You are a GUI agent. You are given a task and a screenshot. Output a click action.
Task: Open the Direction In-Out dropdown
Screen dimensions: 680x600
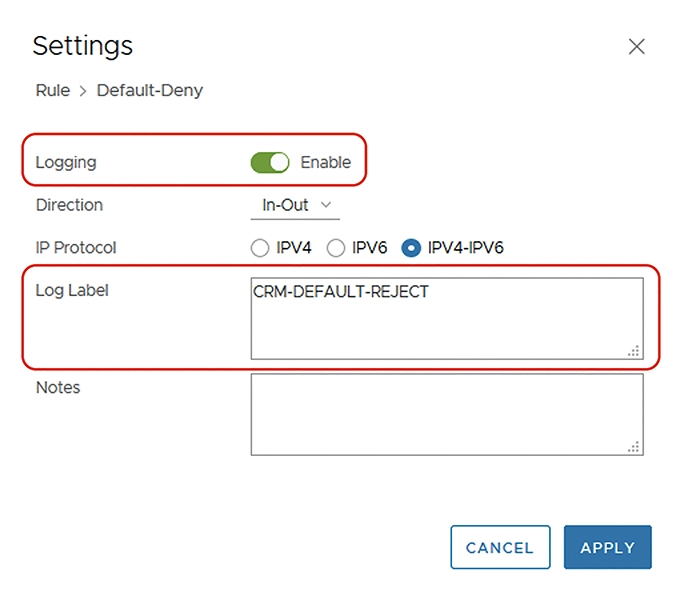295,205
